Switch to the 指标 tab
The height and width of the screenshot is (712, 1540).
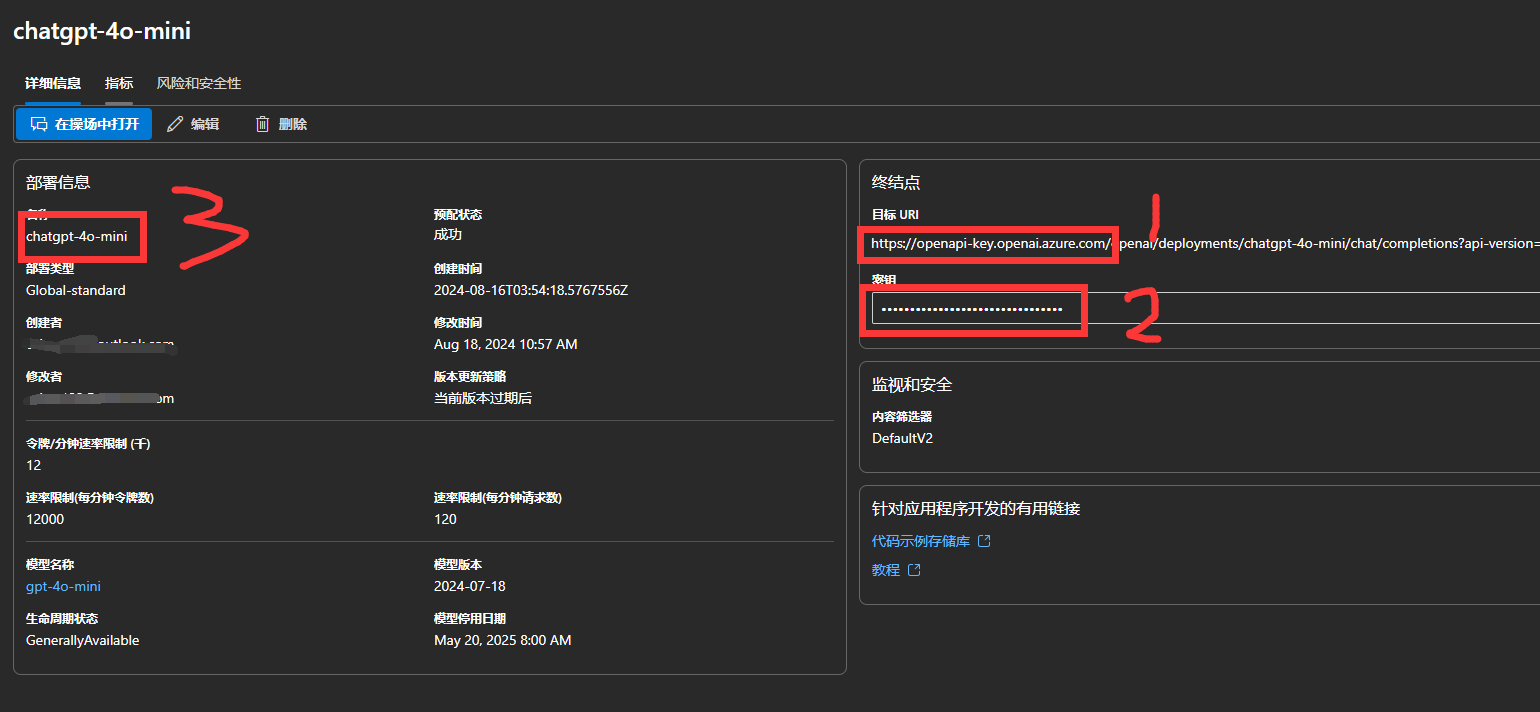(119, 83)
